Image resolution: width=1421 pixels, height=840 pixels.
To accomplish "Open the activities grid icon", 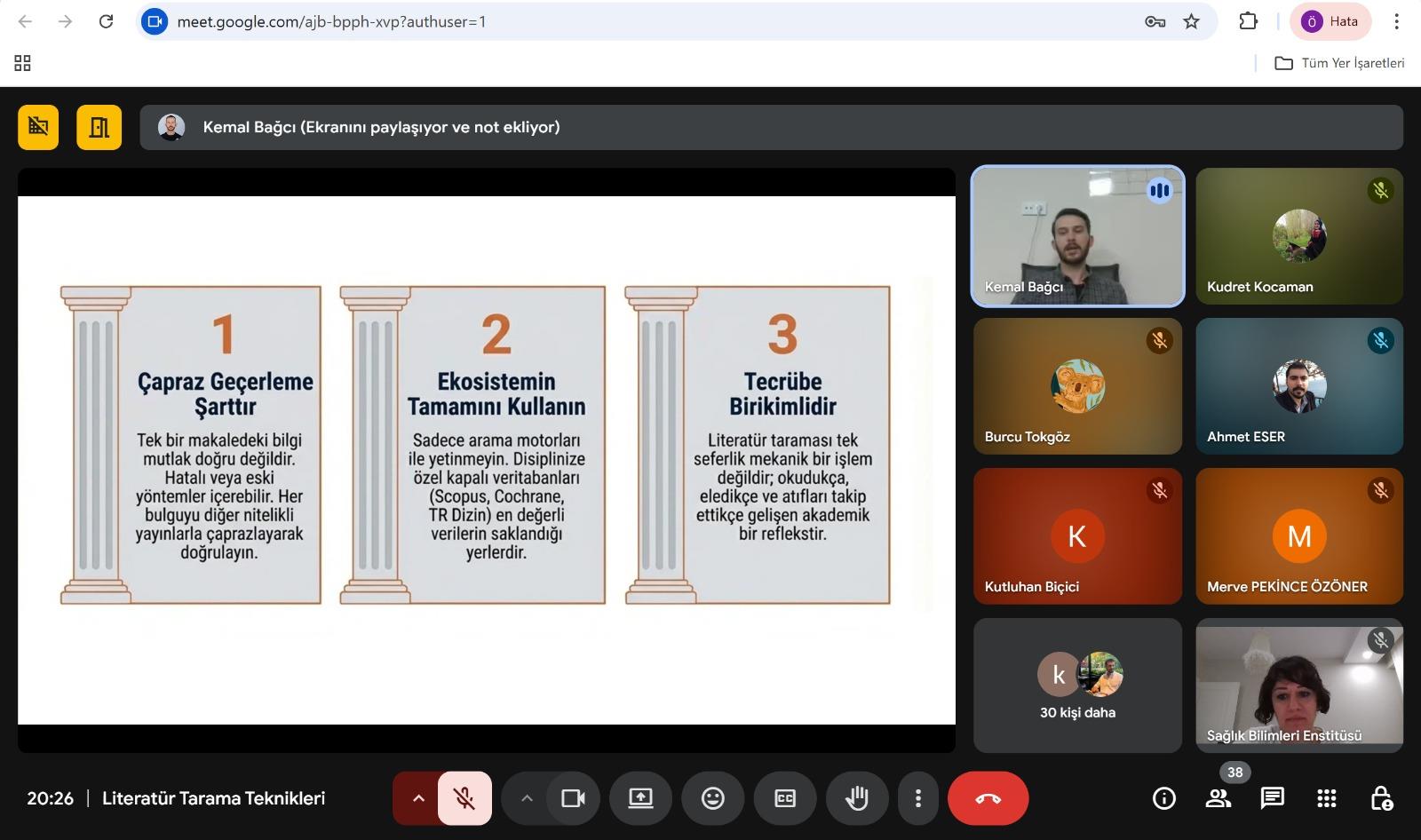I will (x=1326, y=798).
